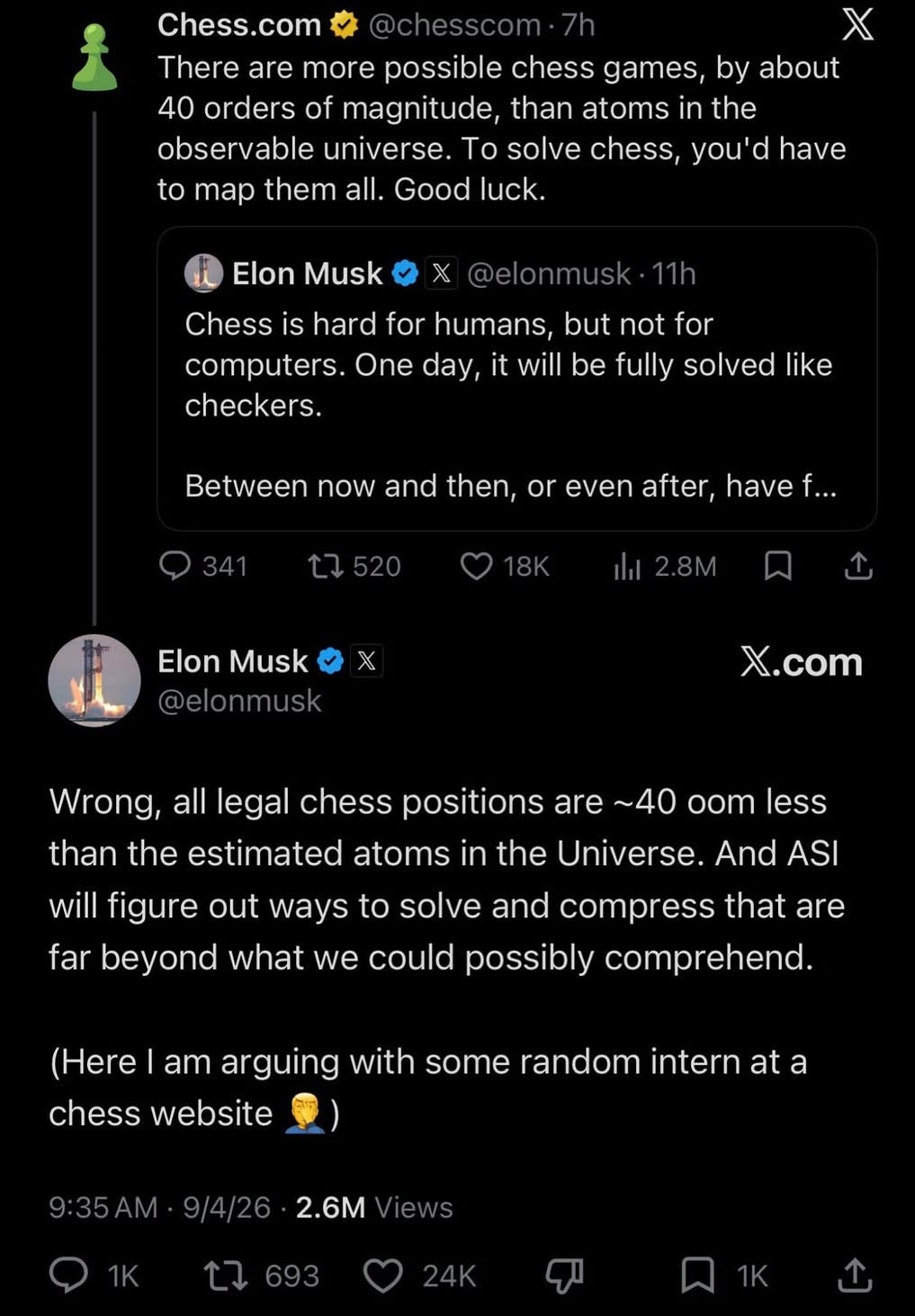Image resolution: width=915 pixels, height=1316 pixels.
Task: Bookmark the Chess.com quoted post
Action: click(x=778, y=566)
